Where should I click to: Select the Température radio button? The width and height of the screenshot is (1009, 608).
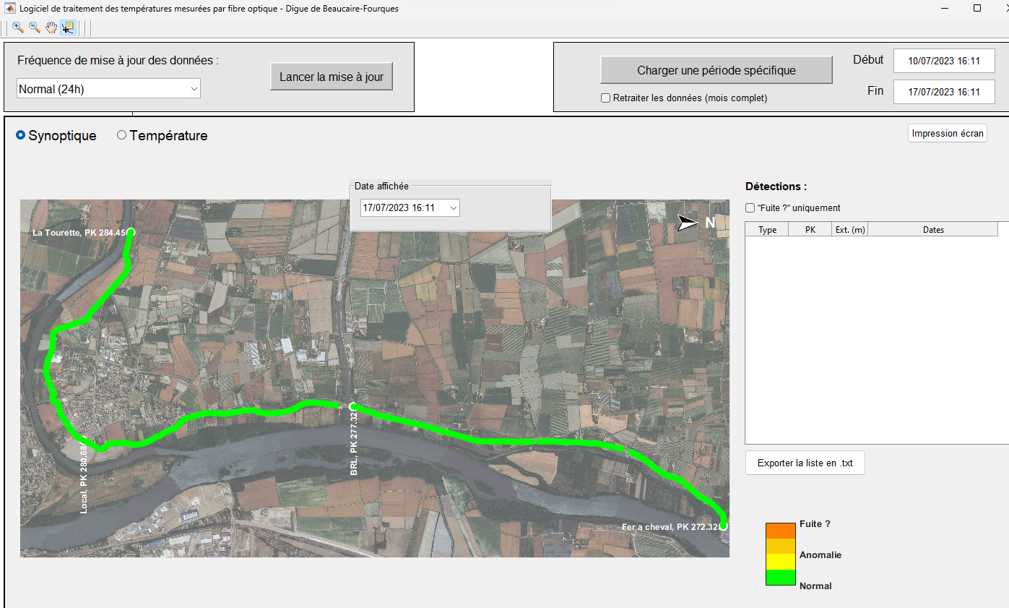[x=122, y=135]
